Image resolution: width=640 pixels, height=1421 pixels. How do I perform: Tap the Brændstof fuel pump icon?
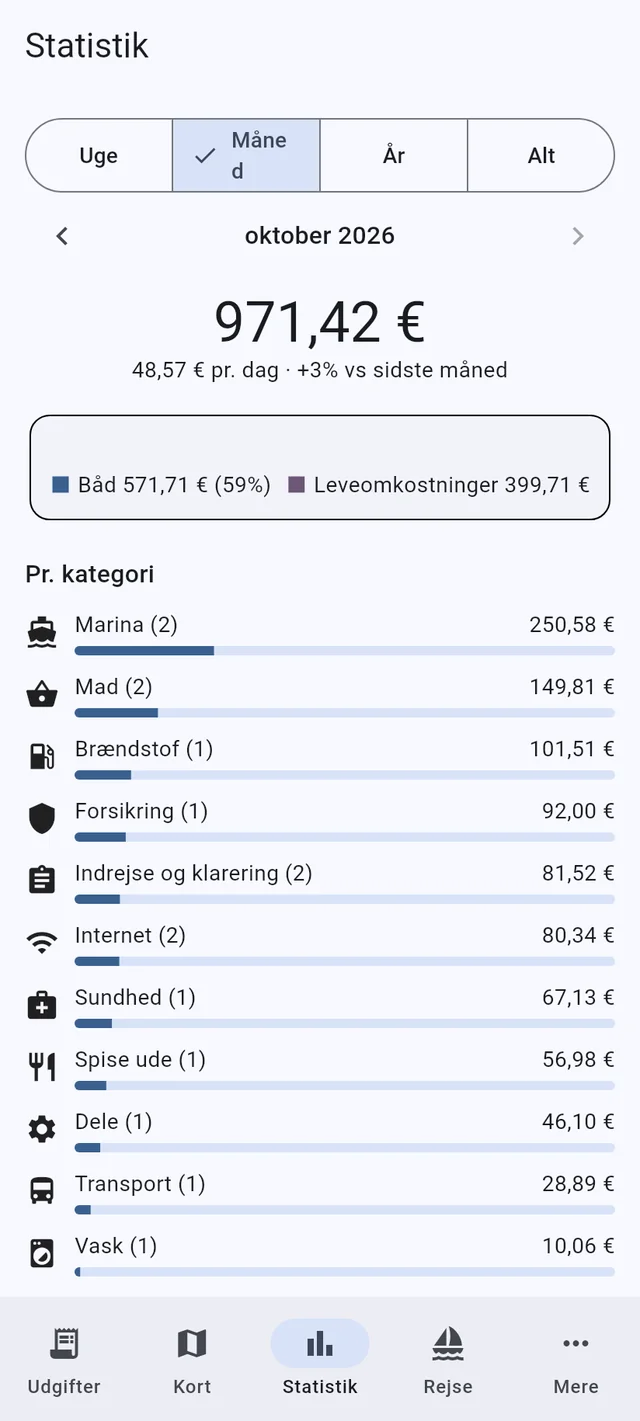coord(42,757)
